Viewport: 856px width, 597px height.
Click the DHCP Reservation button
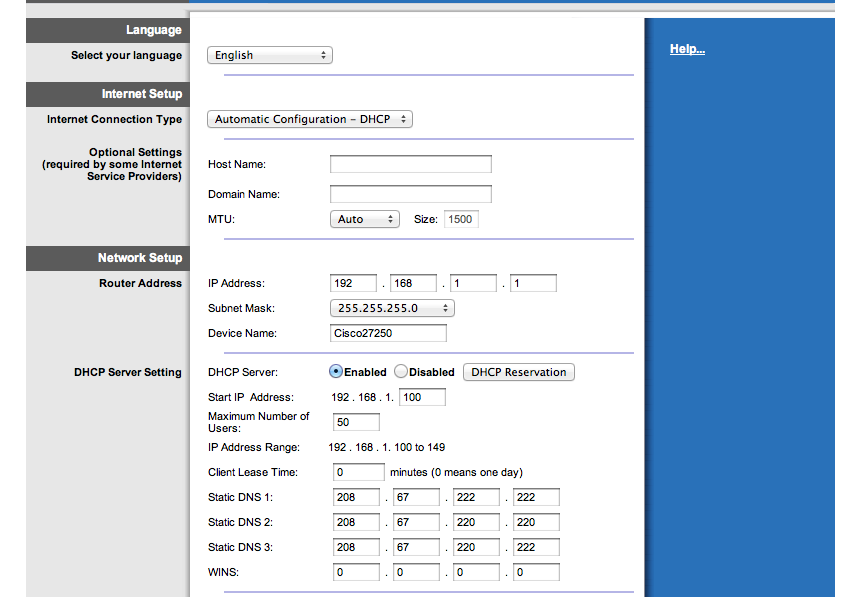519,372
